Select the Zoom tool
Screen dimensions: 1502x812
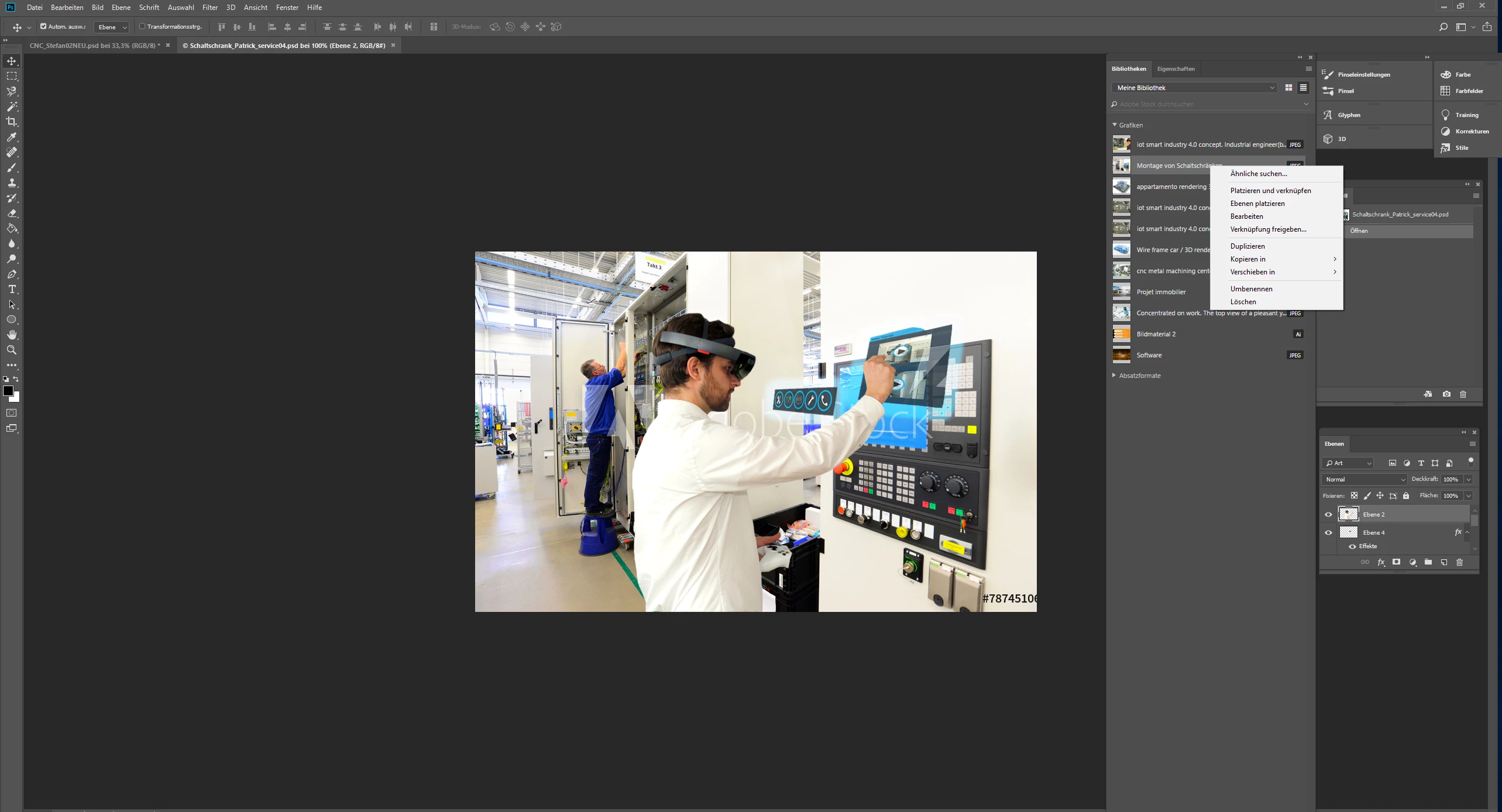[12, 350]
